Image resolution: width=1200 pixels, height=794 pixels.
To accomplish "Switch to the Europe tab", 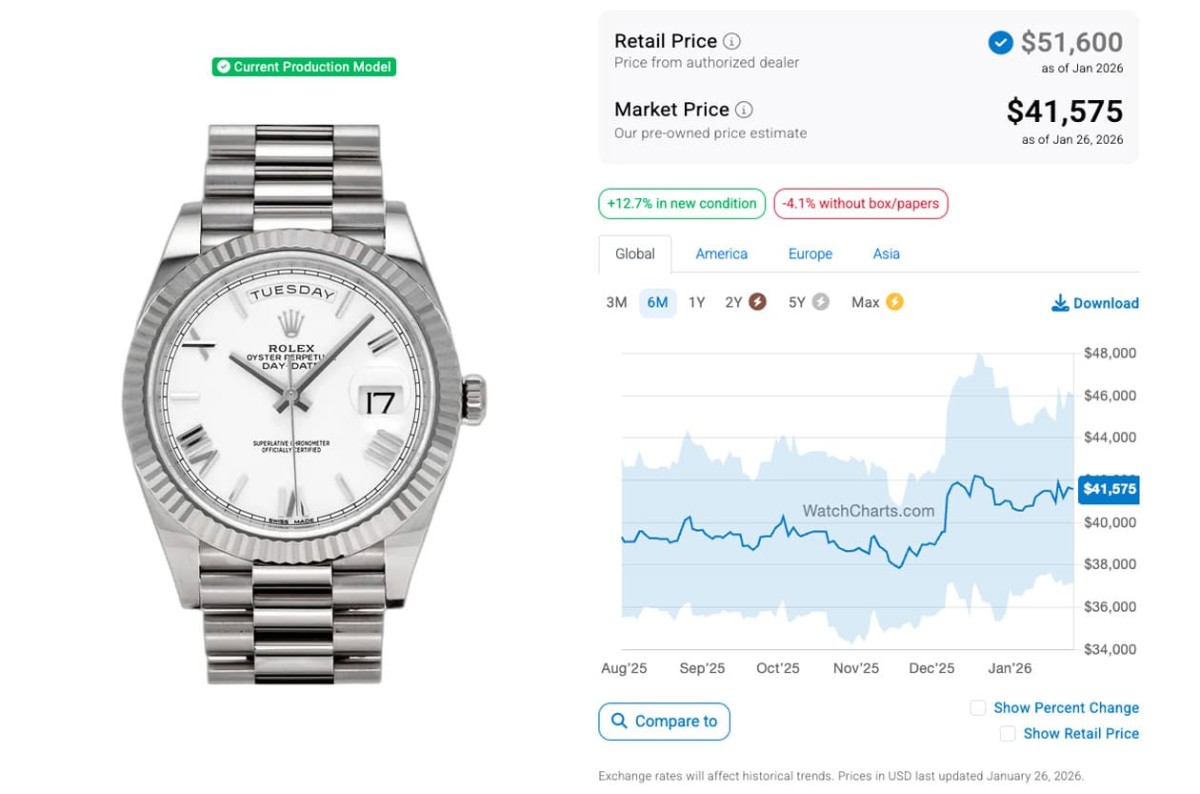I will [810, 254].
